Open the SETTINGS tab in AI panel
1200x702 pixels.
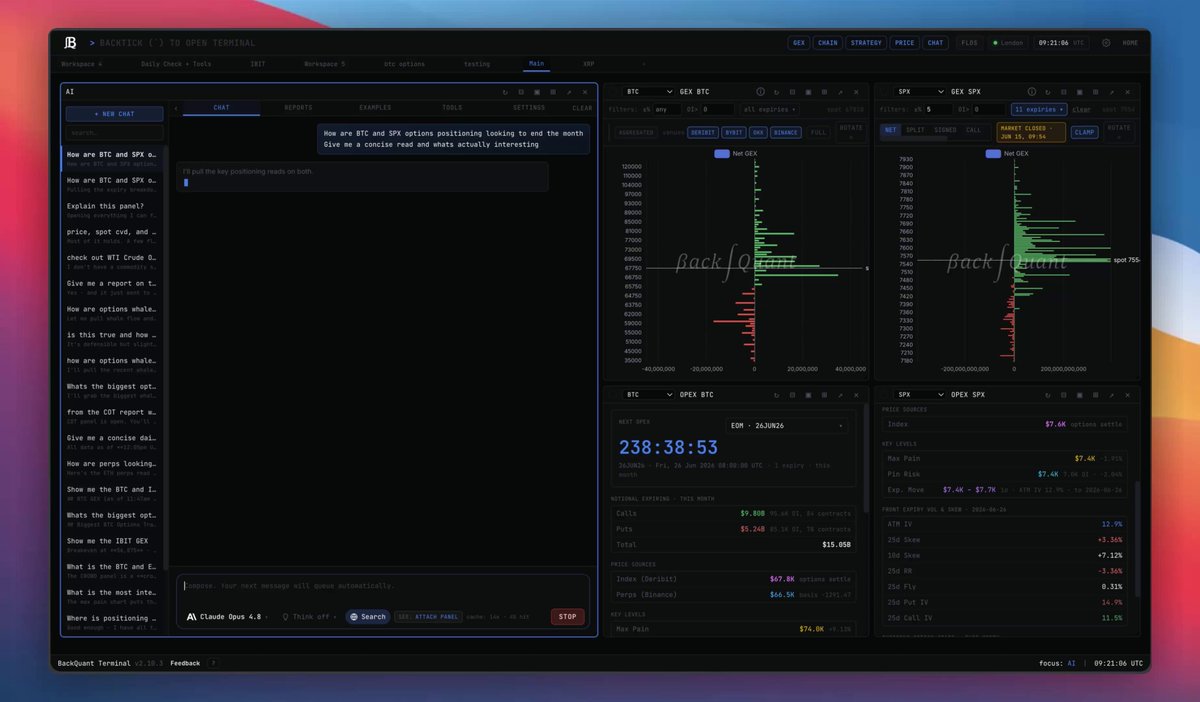tap(529, 108)
